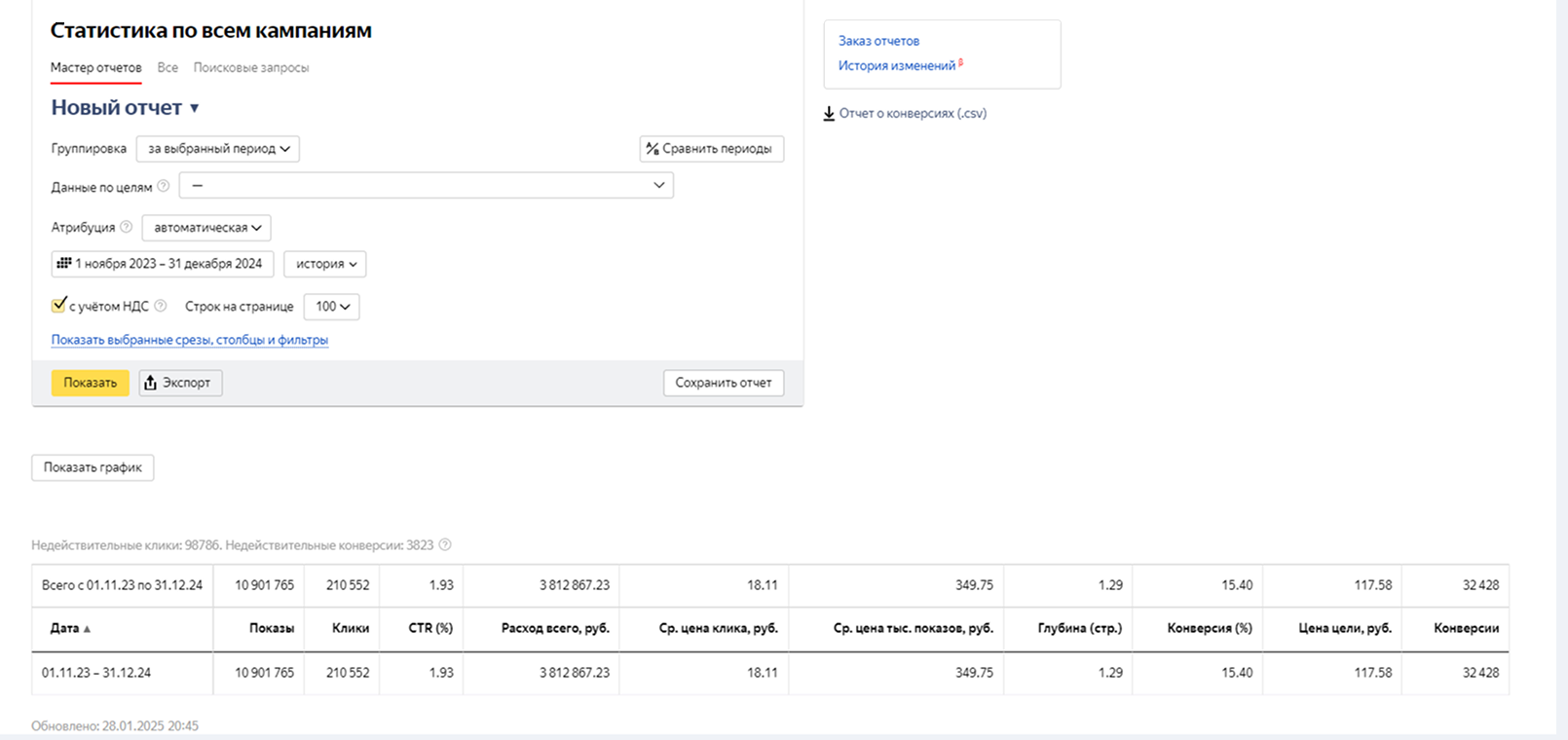Screen dimensions: 1568x740
Task: Click download icon for Отчет о конверсиях
Action: (829, 114)
